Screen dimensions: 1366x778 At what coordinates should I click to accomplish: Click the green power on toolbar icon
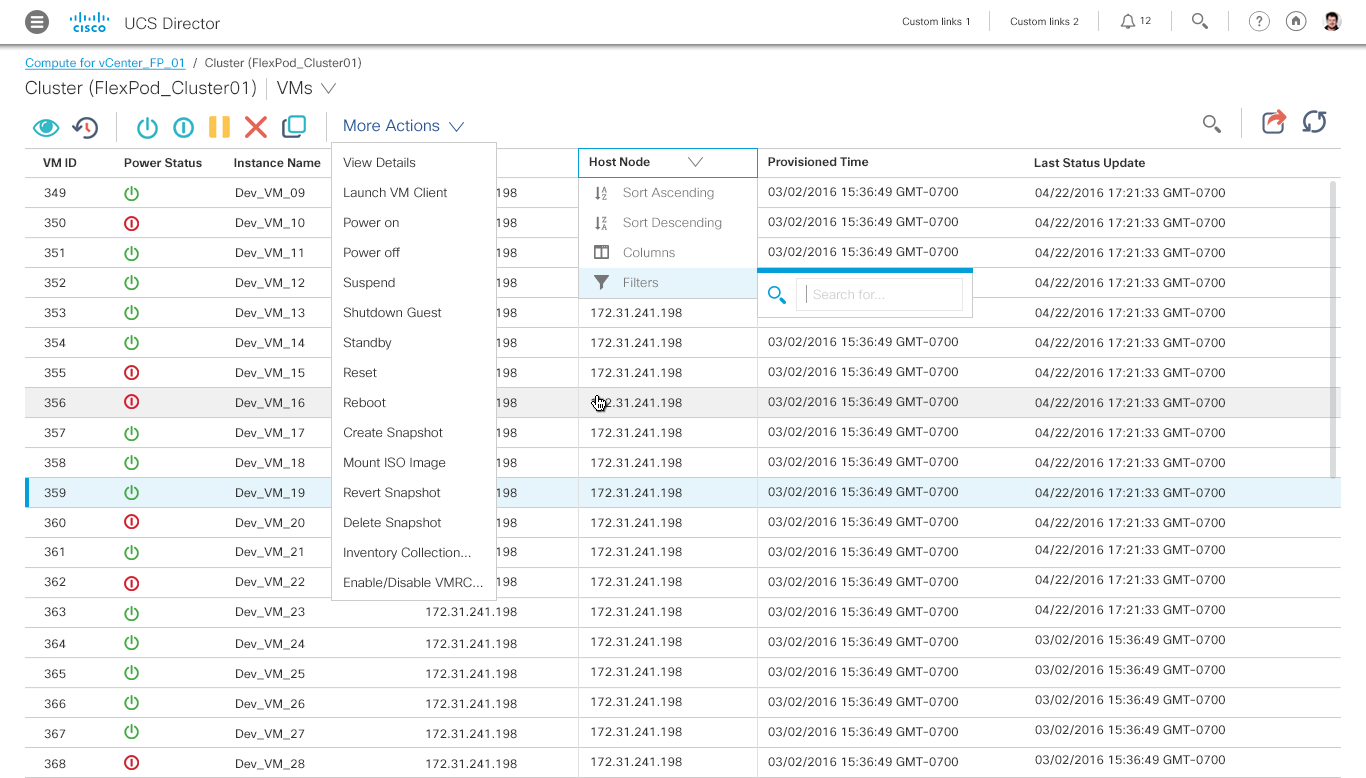147,127
